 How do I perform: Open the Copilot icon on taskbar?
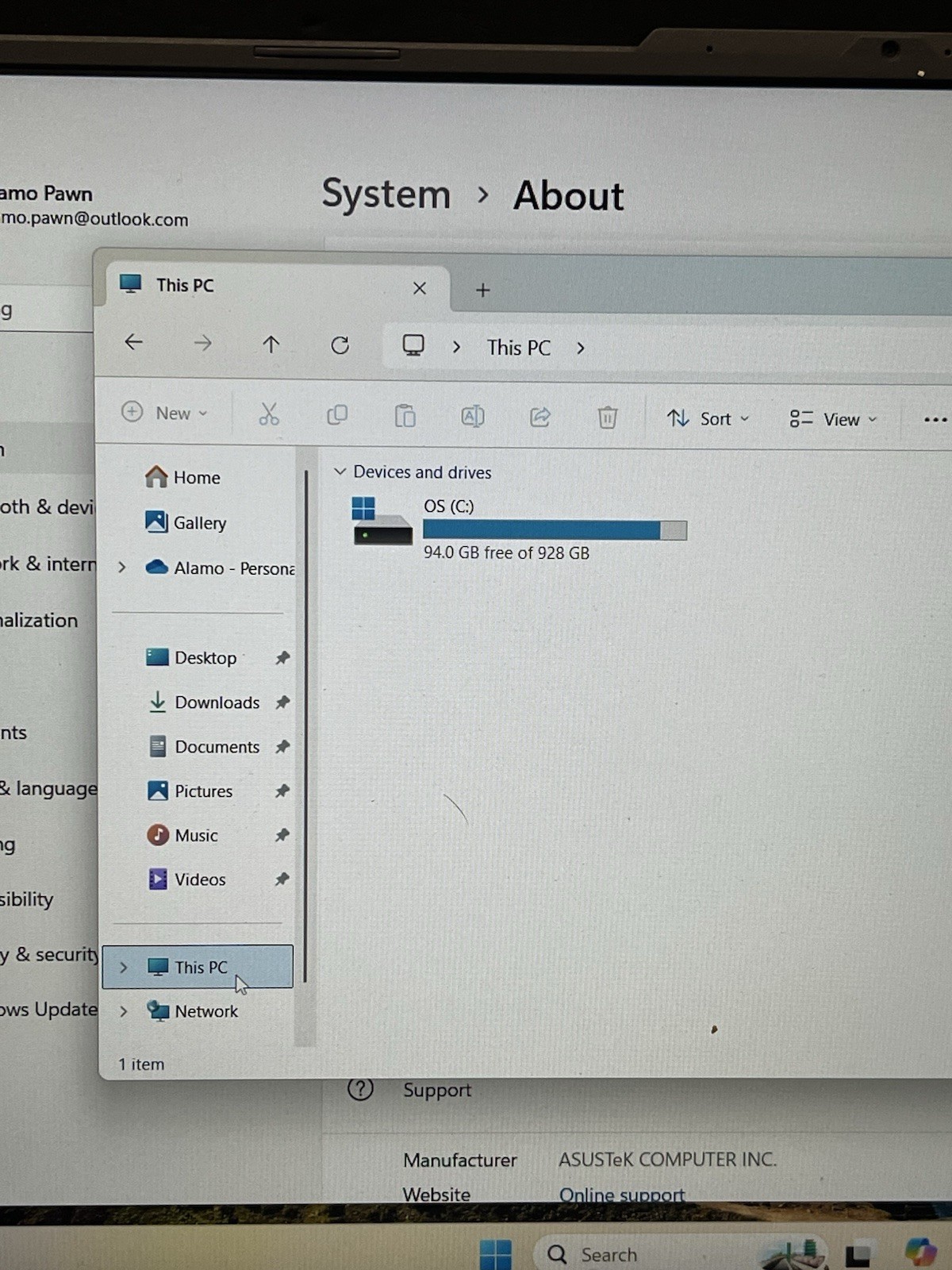click(921, 1253)
